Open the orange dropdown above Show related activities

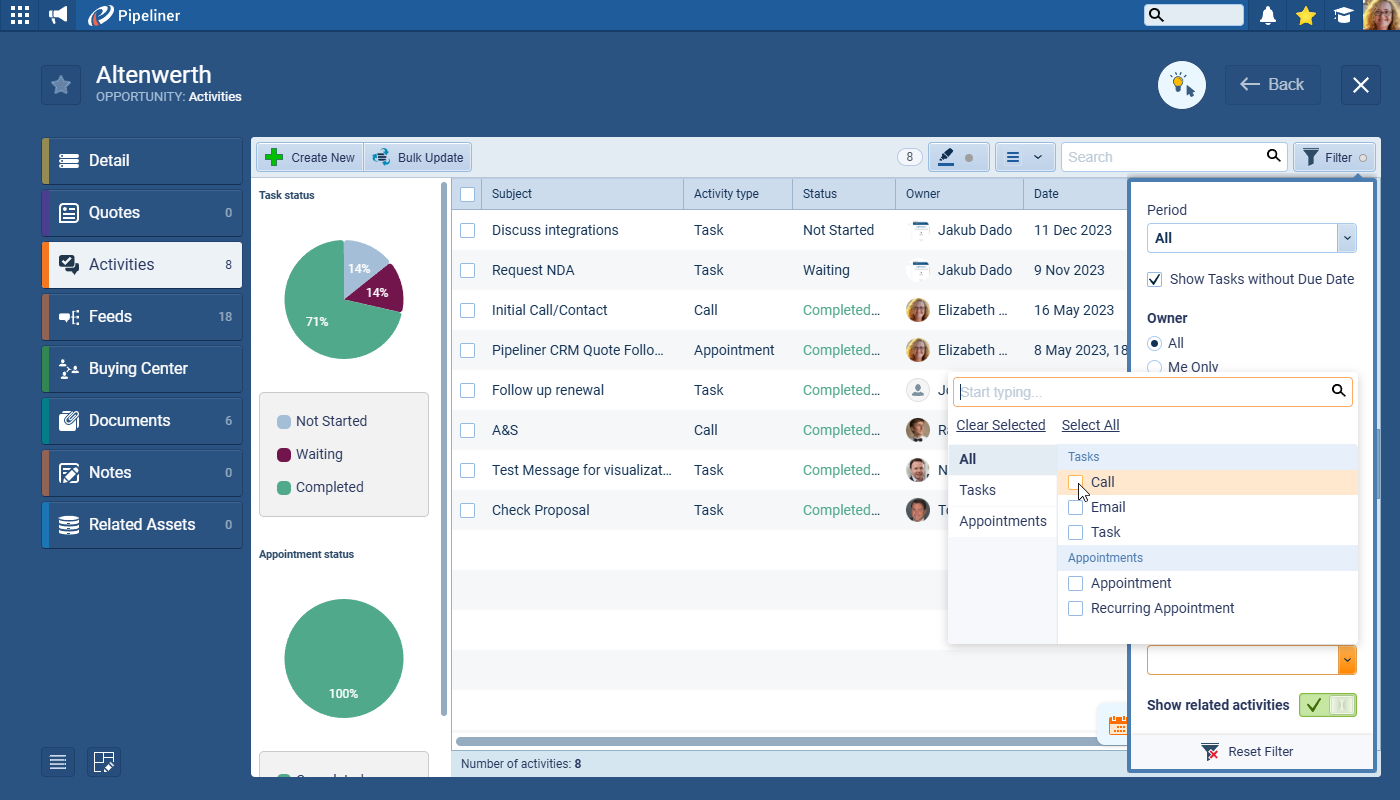[1347, 660]
